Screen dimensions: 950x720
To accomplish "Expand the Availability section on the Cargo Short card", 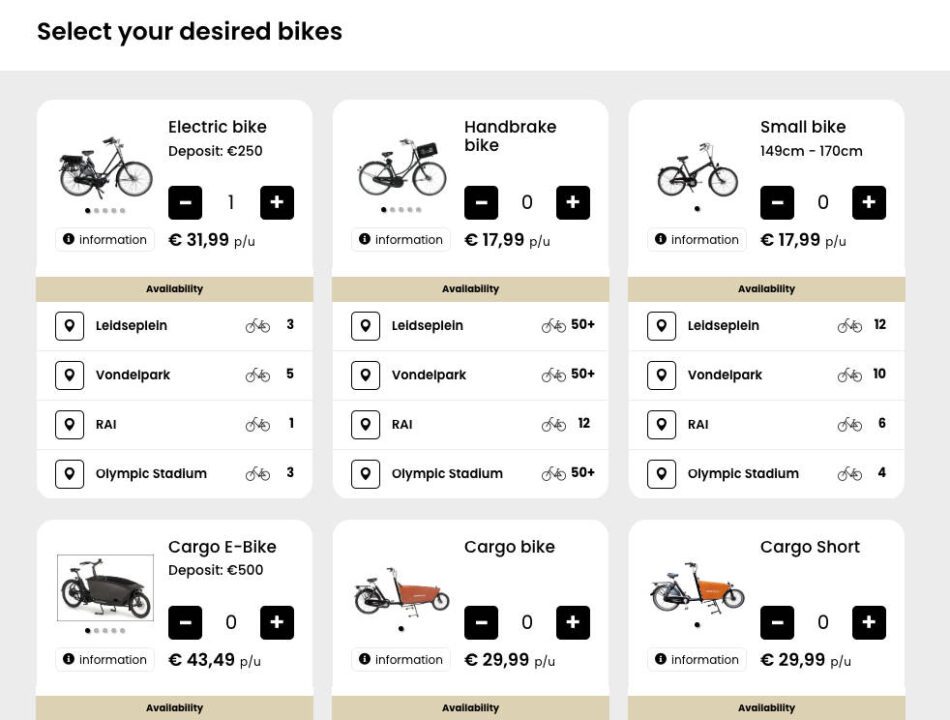I will click(x=767, y=708).
